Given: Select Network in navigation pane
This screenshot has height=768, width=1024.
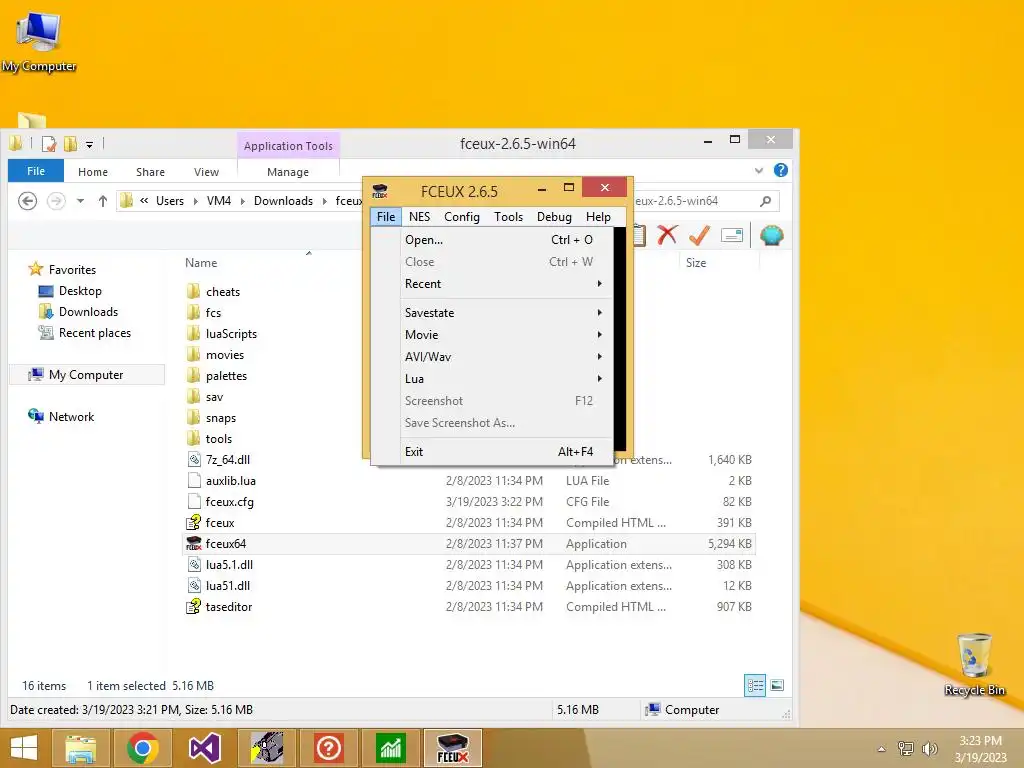Looking at the screenshot, I should 71,417.
